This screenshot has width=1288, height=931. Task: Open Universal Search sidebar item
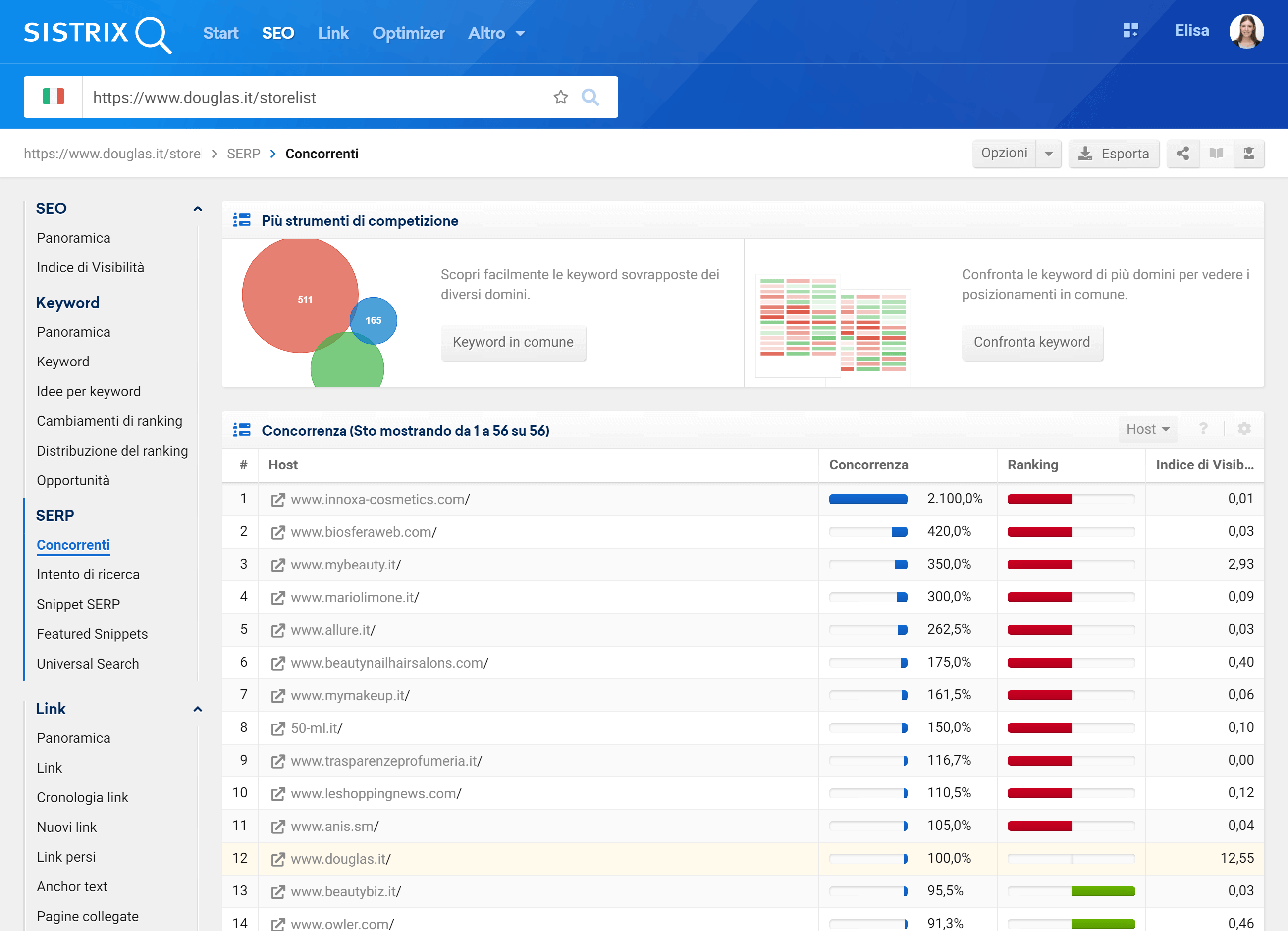pyautogui.click(x=88, y=664)
